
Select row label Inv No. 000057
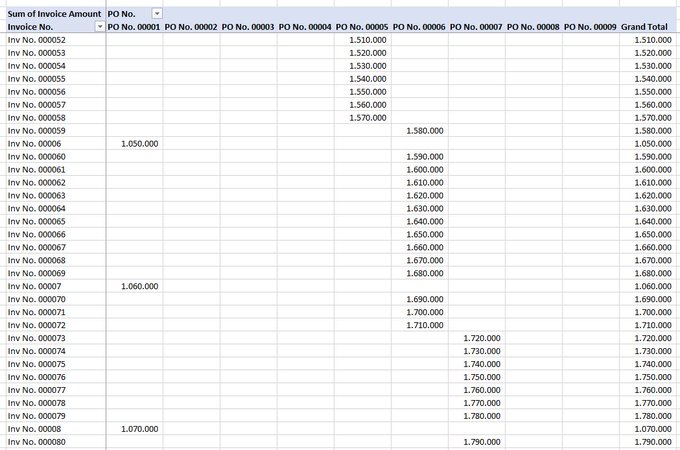tap(36, 105)
